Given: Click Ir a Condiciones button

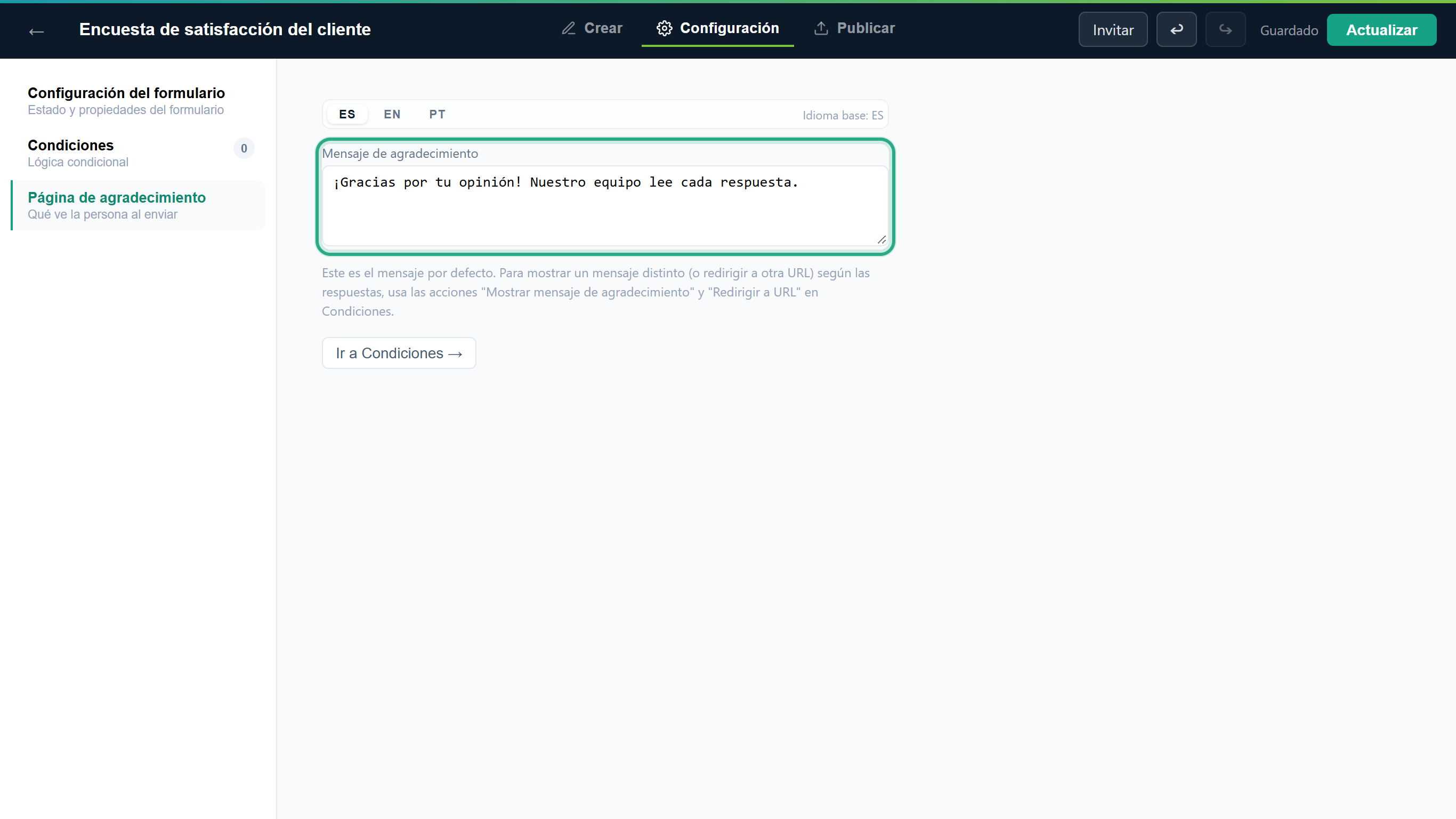Looking at the screenshot, I should click(x=399, y=353).
